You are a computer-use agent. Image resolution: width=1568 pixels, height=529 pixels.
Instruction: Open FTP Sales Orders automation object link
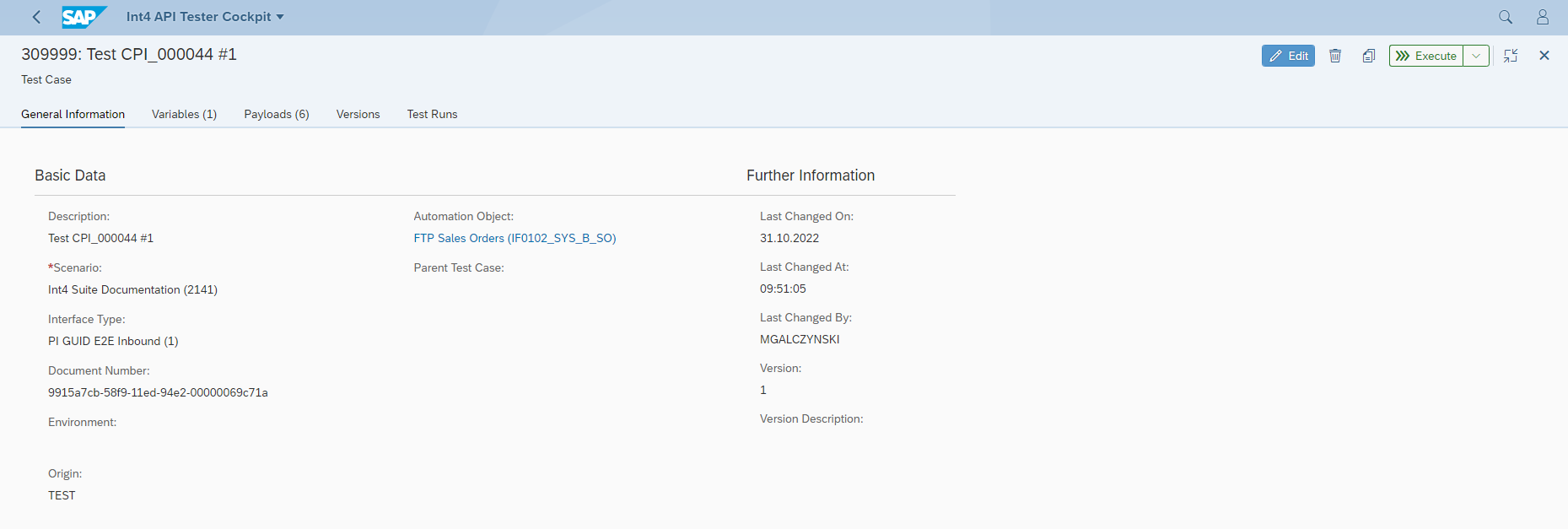[515, 239]
